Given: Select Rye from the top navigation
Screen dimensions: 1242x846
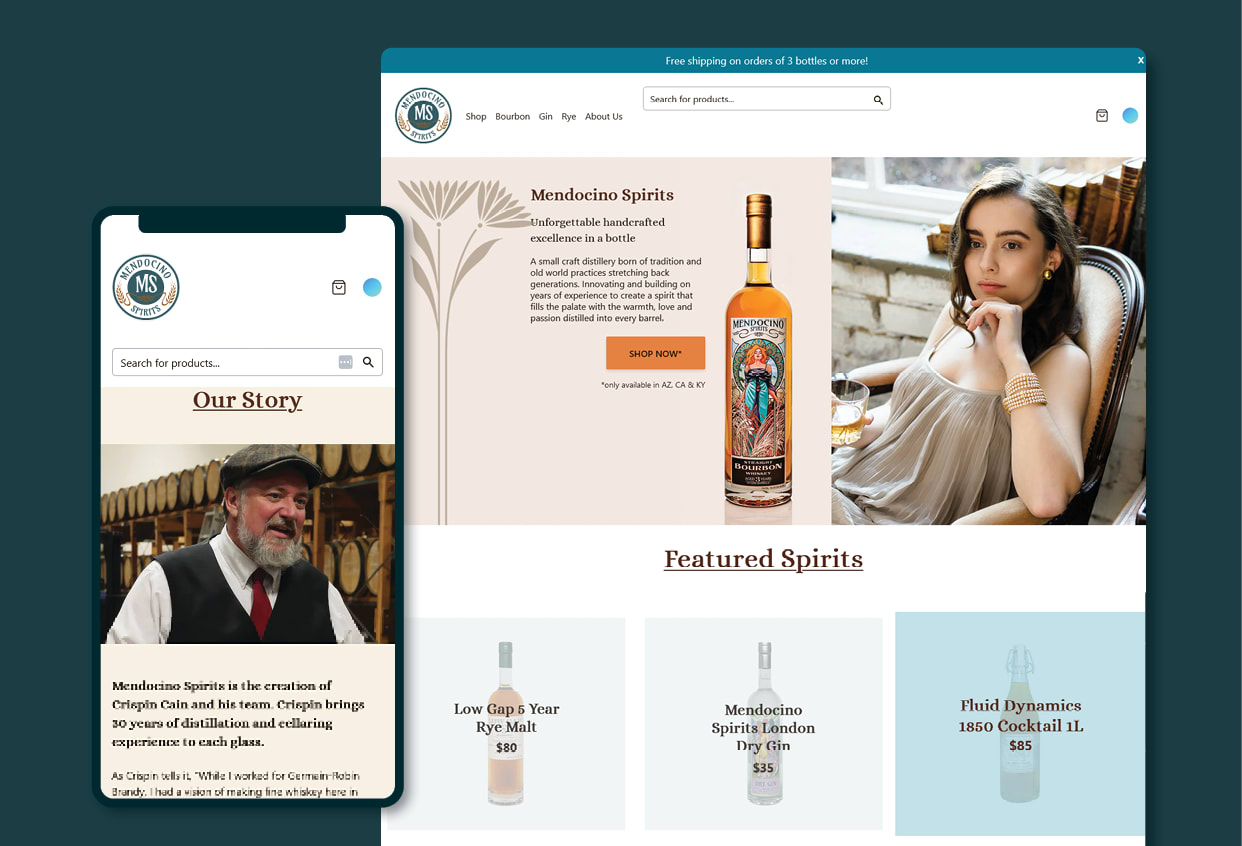Looking at the screenshot, I should [568, 116].
